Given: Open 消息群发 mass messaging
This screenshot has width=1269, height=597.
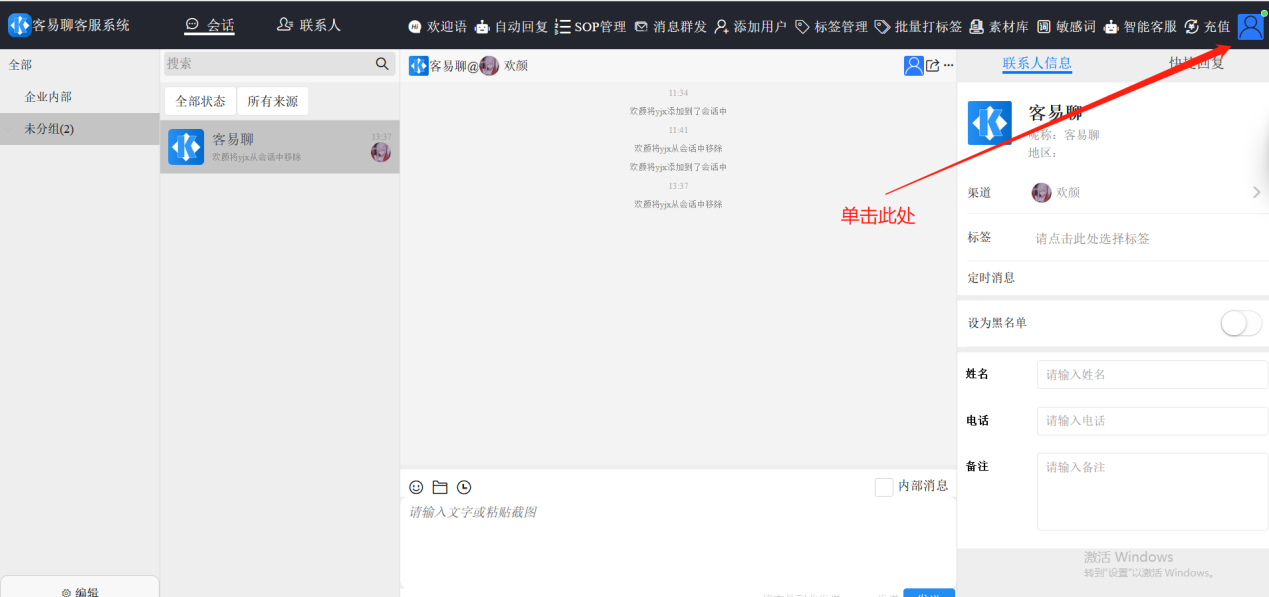Looking at the screenshot, I should tap(670, 27).
